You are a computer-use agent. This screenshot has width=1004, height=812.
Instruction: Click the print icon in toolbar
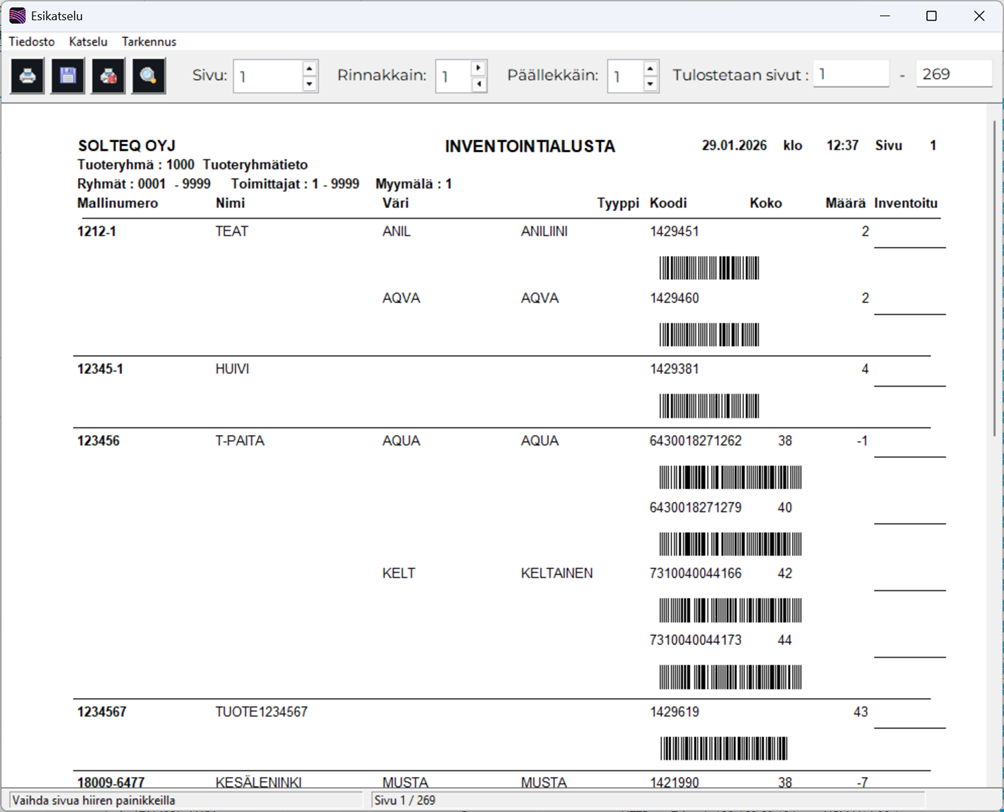pos(28,76)
